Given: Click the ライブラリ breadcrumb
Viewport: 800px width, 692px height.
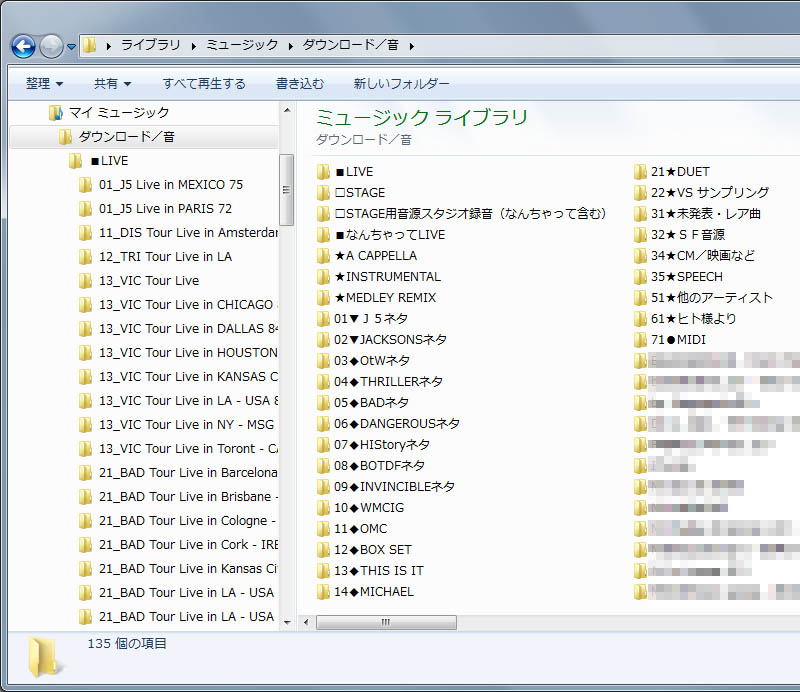Looking at the screenshot, I should (151, 45).
